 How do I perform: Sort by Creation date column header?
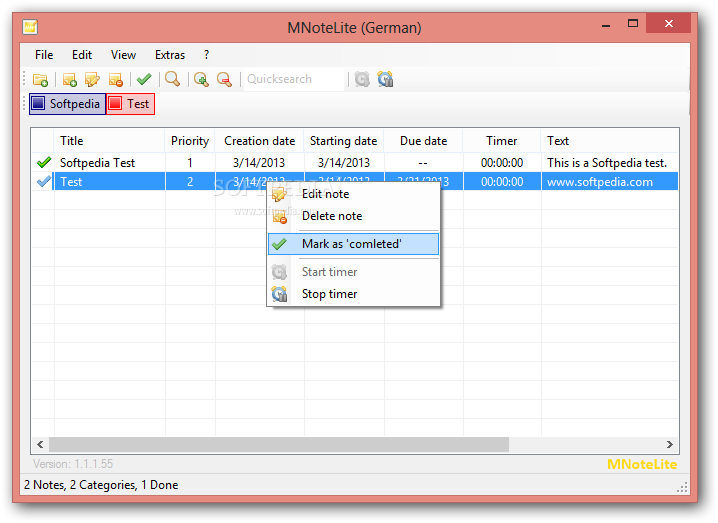(260, 141)
